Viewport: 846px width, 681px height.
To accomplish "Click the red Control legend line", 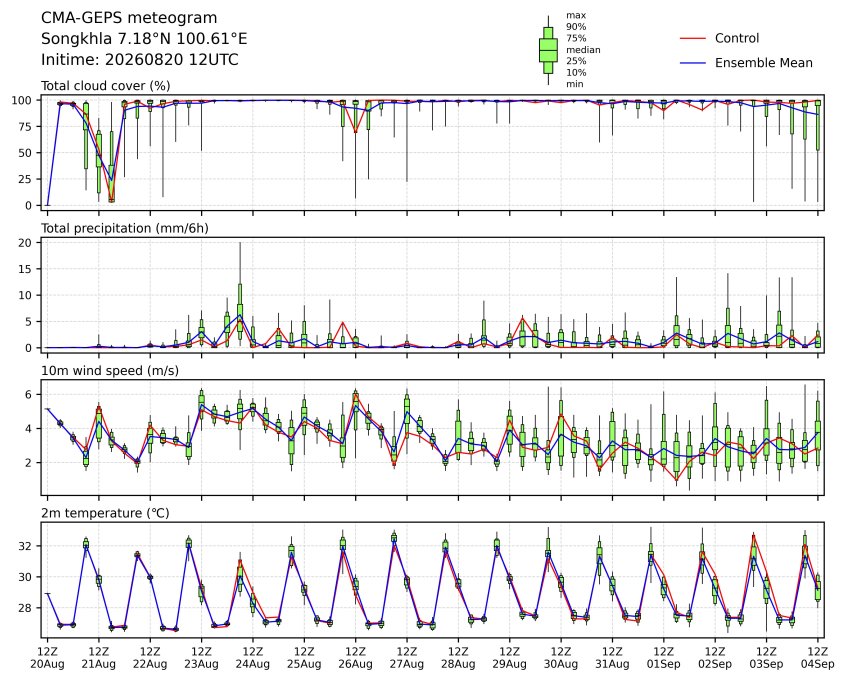I will click(693, 38).
